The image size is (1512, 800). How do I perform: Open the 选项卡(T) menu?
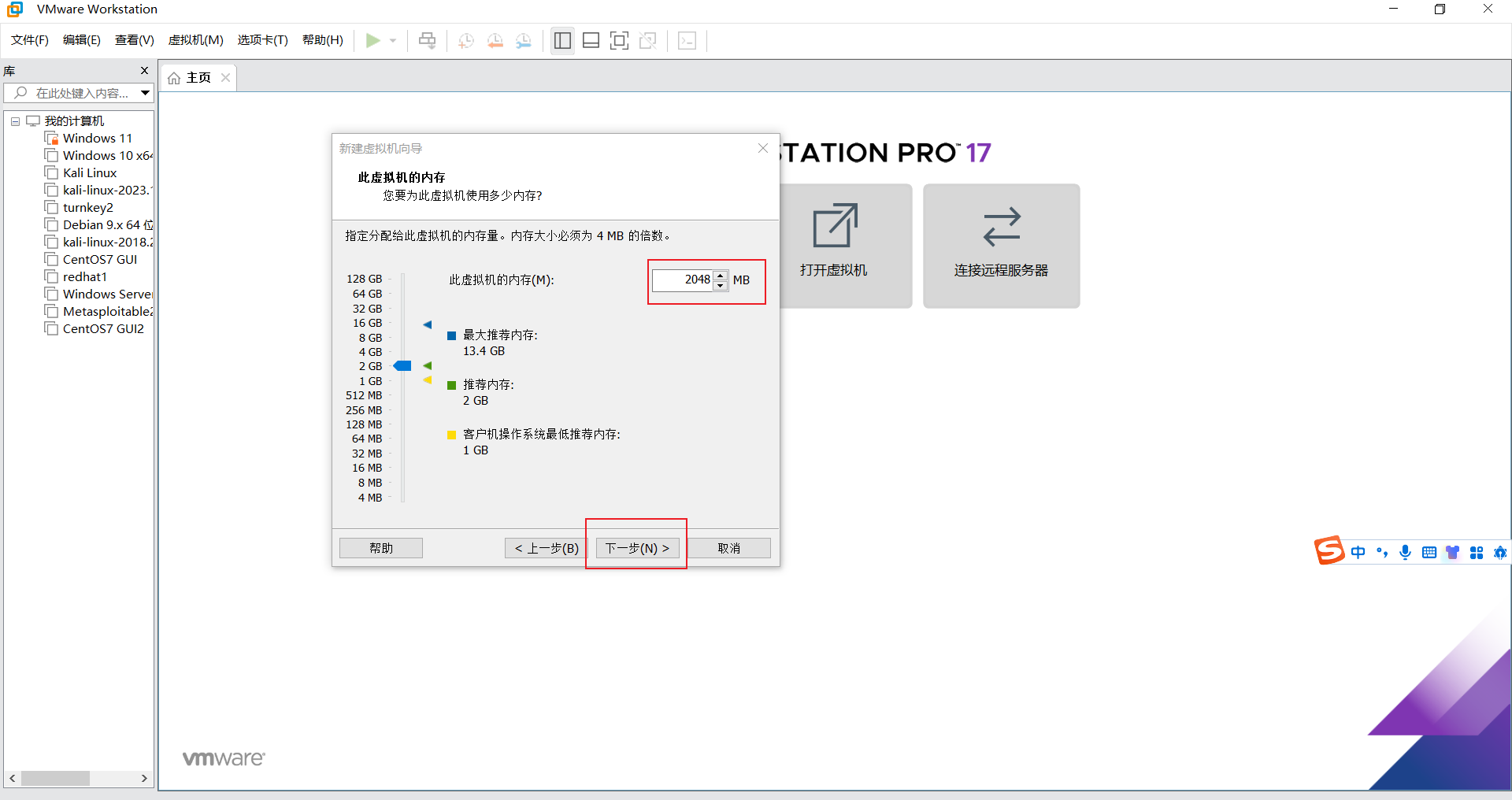[x=263, y=40]
